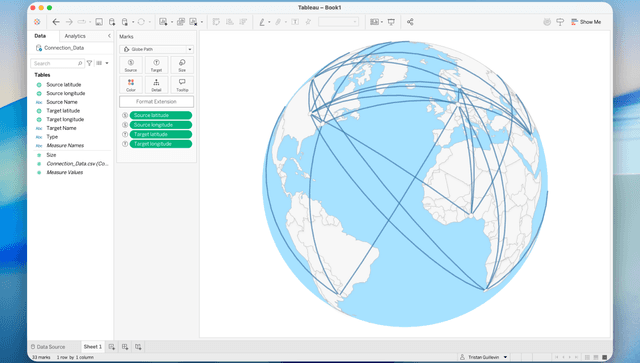Click the Tableau logo icon in toolbar
The image size is (640, 363).
pos(37,22)
